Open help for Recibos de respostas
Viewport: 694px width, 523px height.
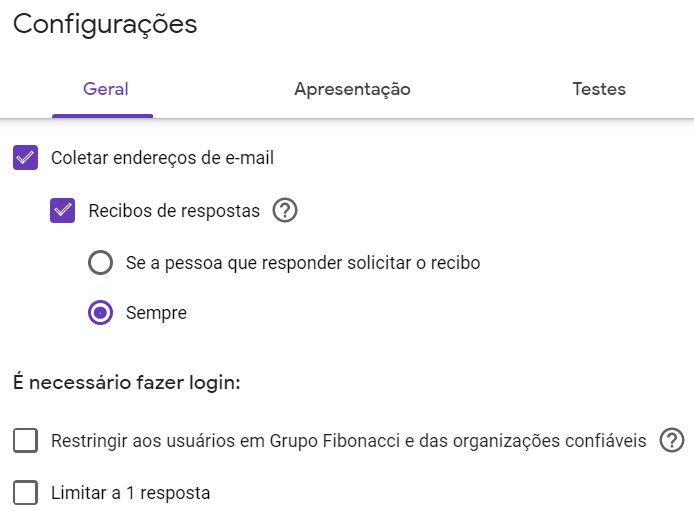click(285, 211)
